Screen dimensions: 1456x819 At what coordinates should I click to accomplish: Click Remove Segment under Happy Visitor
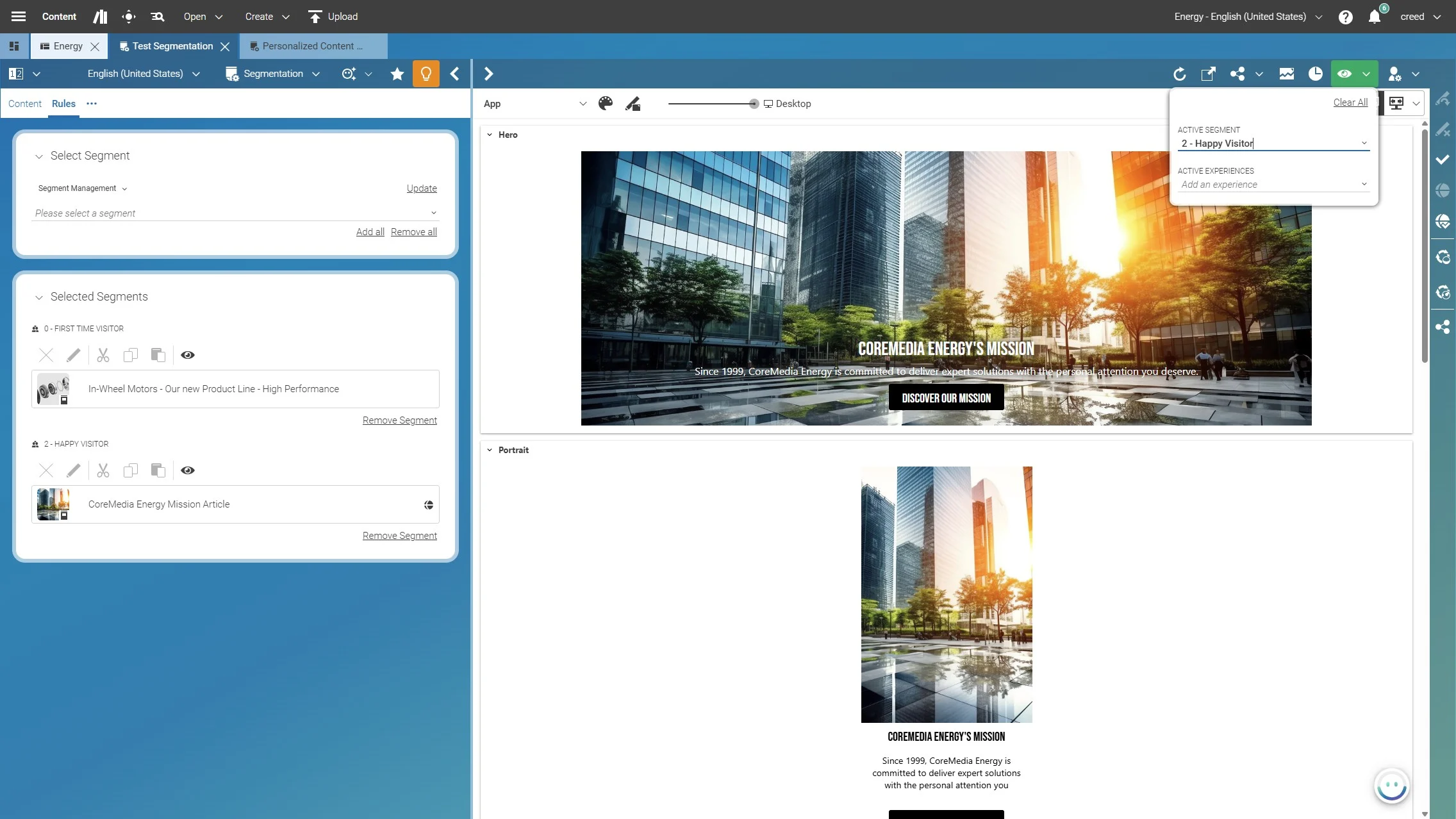click(x=399, y=536)
